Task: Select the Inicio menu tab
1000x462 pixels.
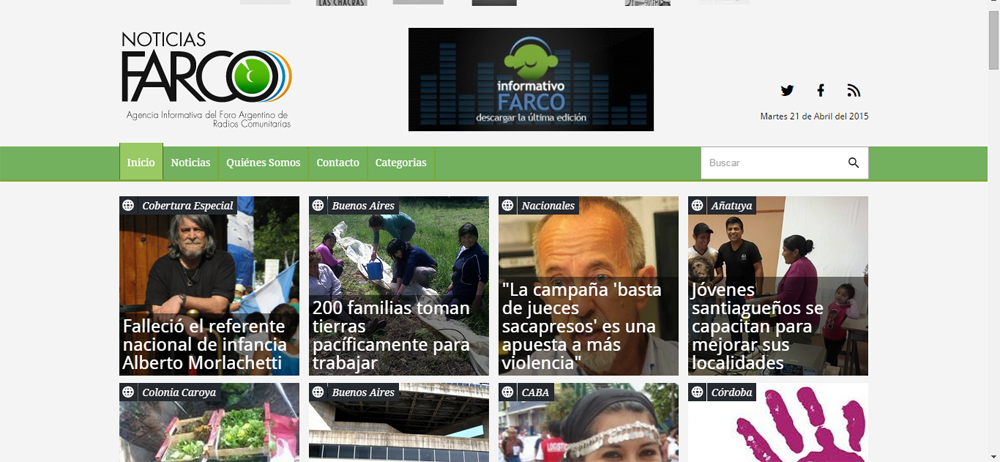Action: click(x=141, y=162)
